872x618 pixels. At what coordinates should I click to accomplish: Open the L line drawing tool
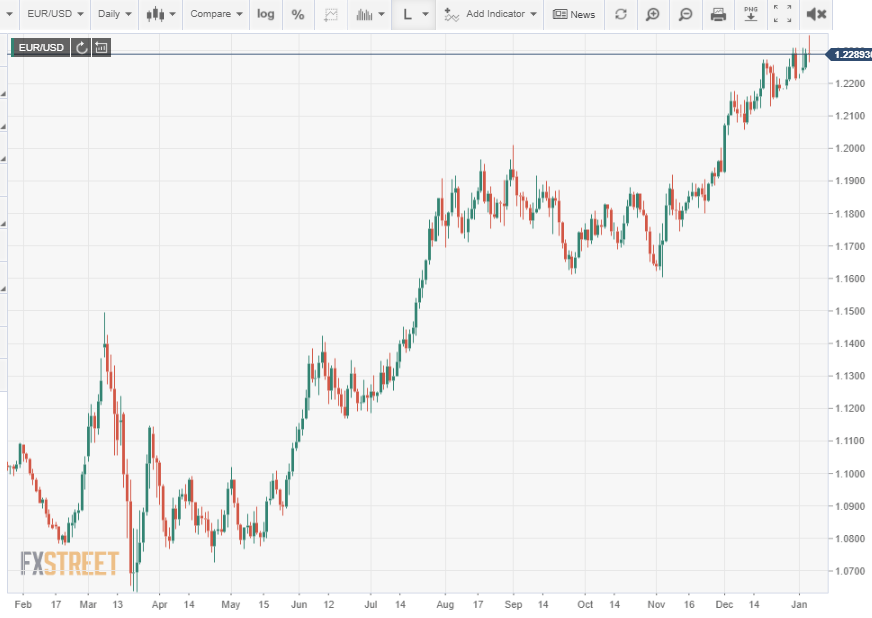[x=414, y=14]
